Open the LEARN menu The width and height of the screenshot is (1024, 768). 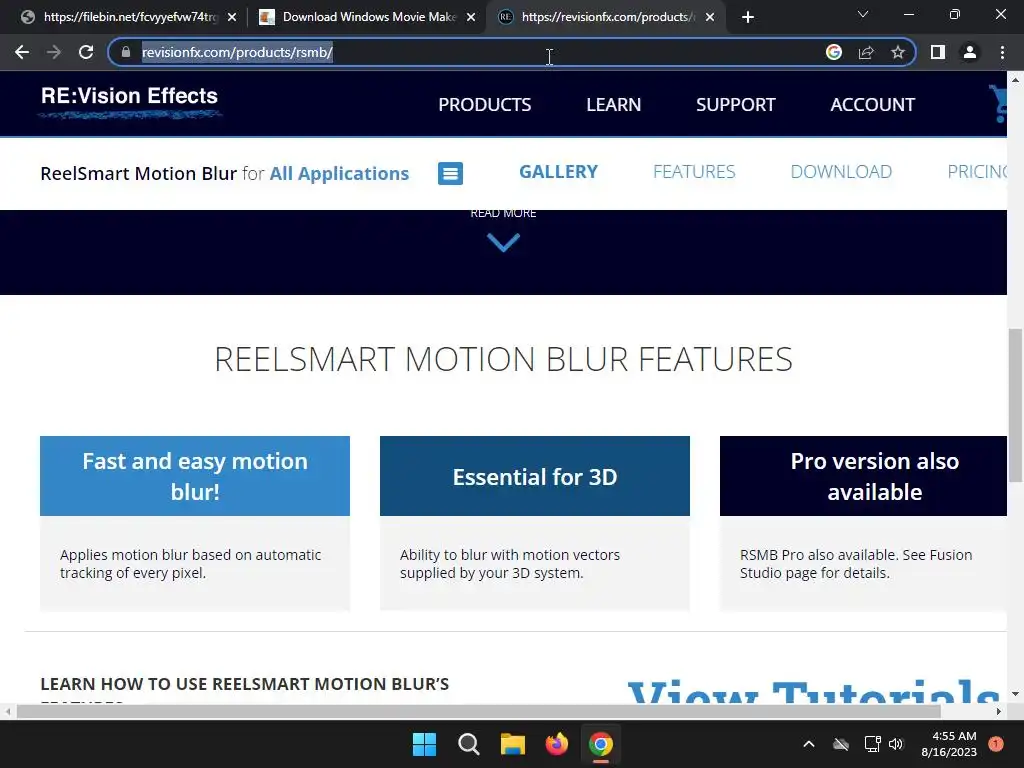click(x=613, y=104)
